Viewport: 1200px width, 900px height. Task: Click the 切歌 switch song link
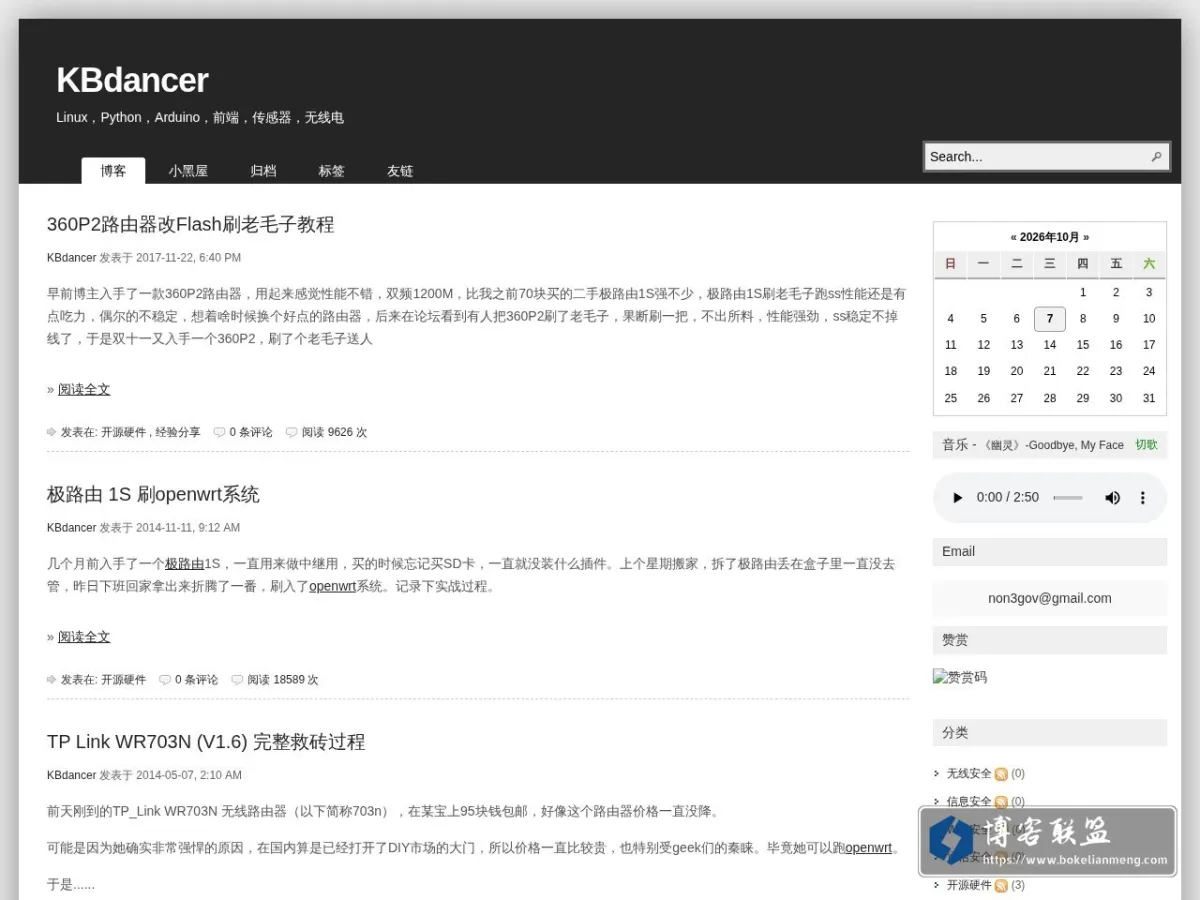pyautogui.click(x=1146, y=445)
